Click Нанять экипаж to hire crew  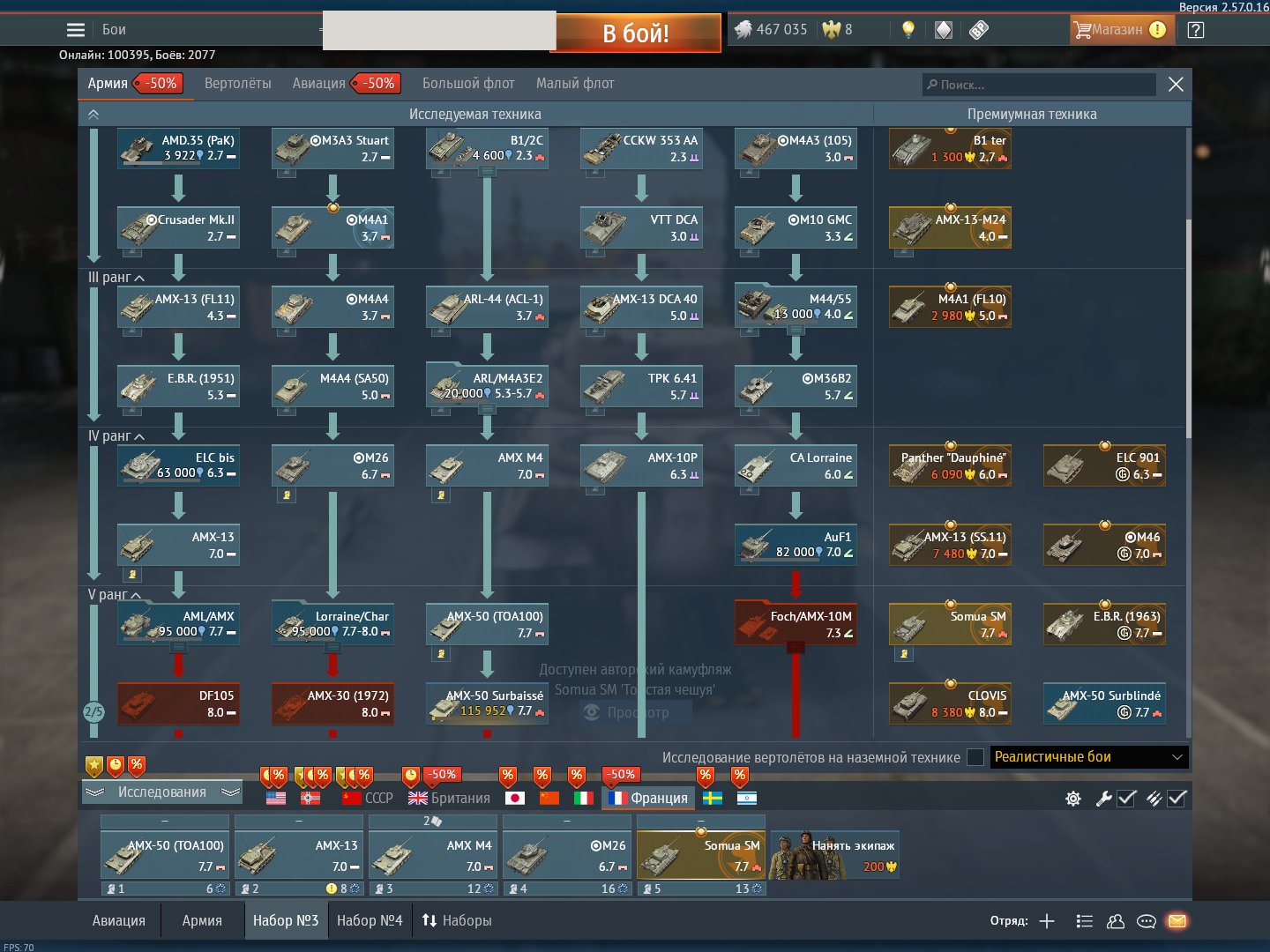[x=834, y=855]
